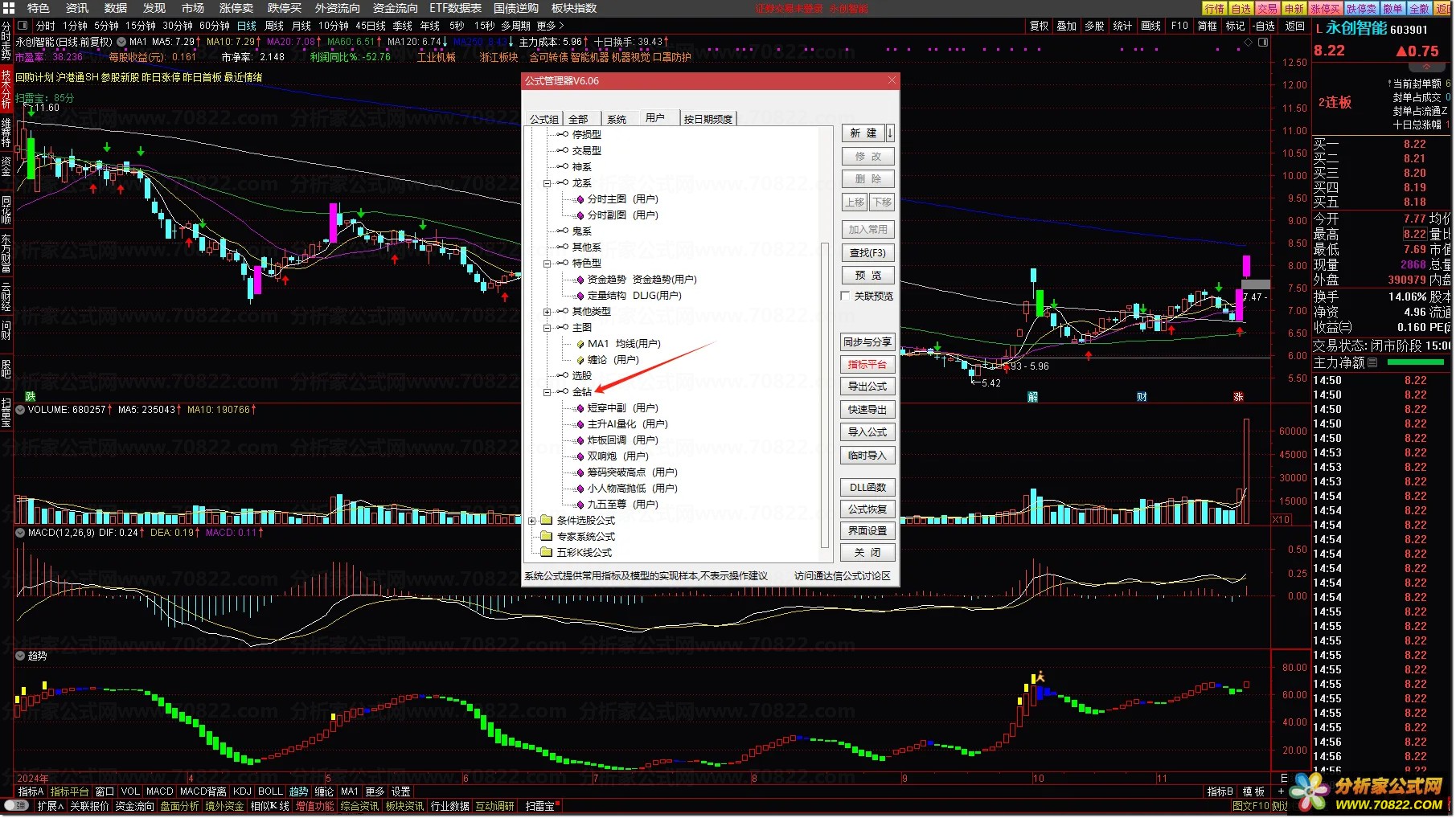Expand the 条件选股公式 folder node

click(532, 521)
